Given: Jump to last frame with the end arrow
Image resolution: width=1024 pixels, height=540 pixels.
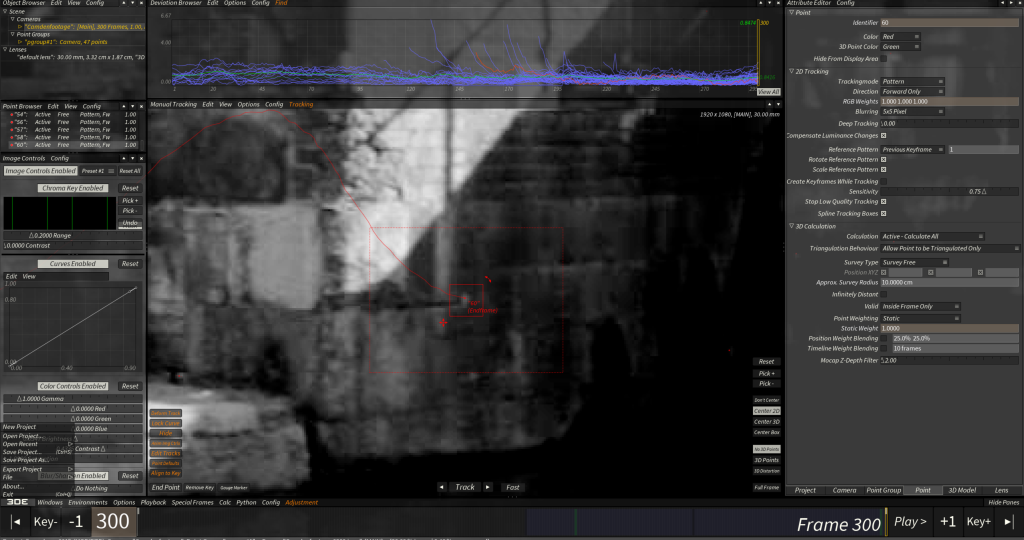Looking at the screenshot, I should coord(1008,522).
